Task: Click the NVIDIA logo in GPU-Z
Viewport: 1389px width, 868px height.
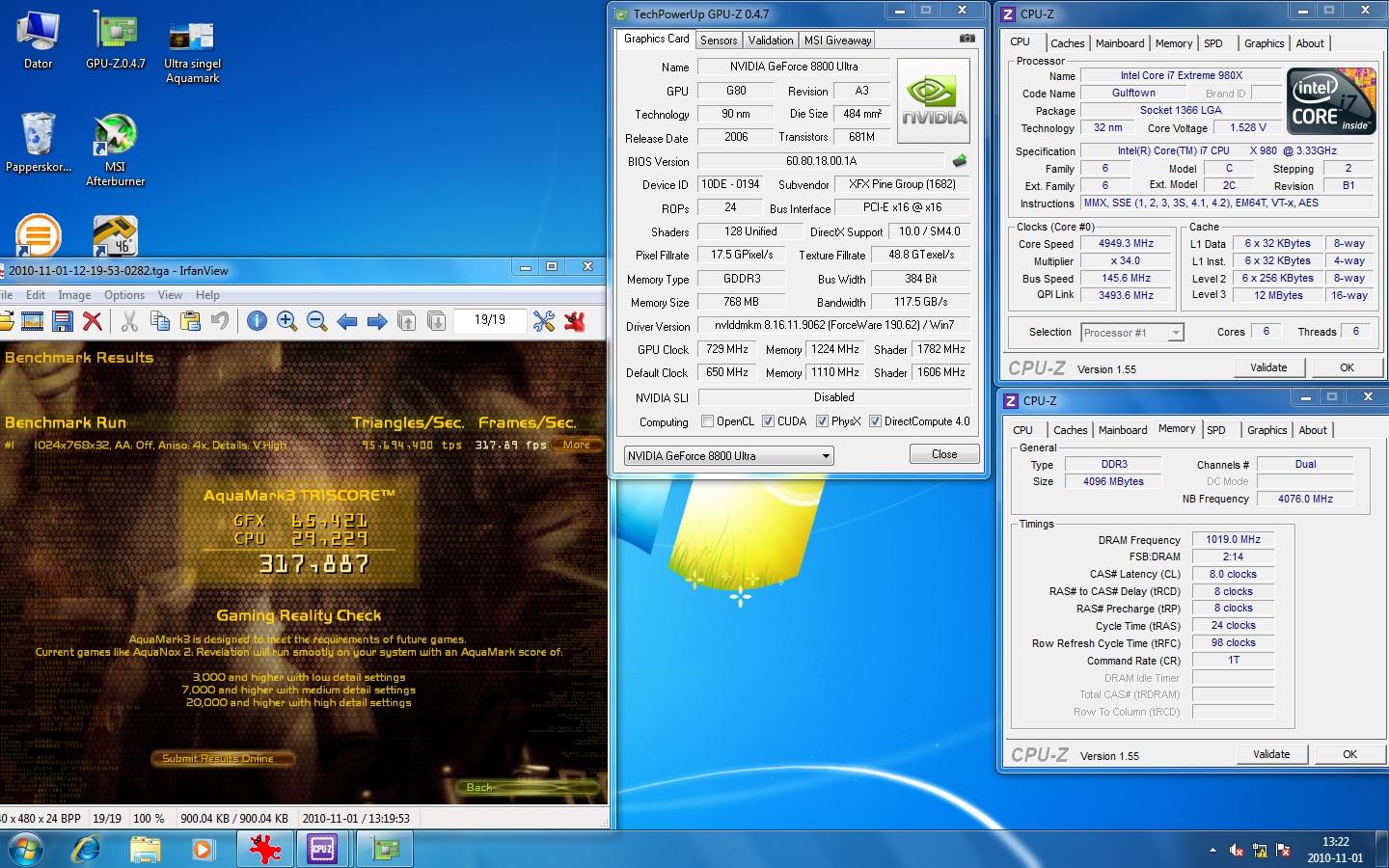Action: (933, 101)
